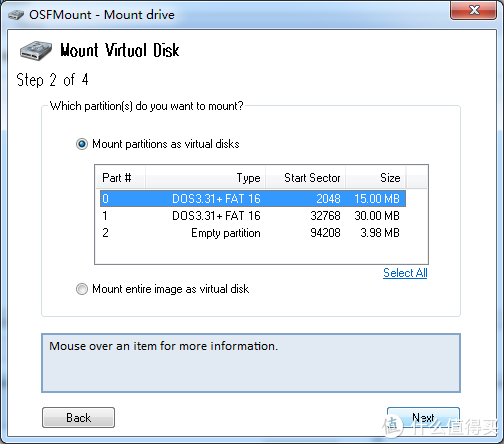Select partition 0 row with 15.00 MB
The width and height of the screenshot is (504, 444).
click(253, 199)
